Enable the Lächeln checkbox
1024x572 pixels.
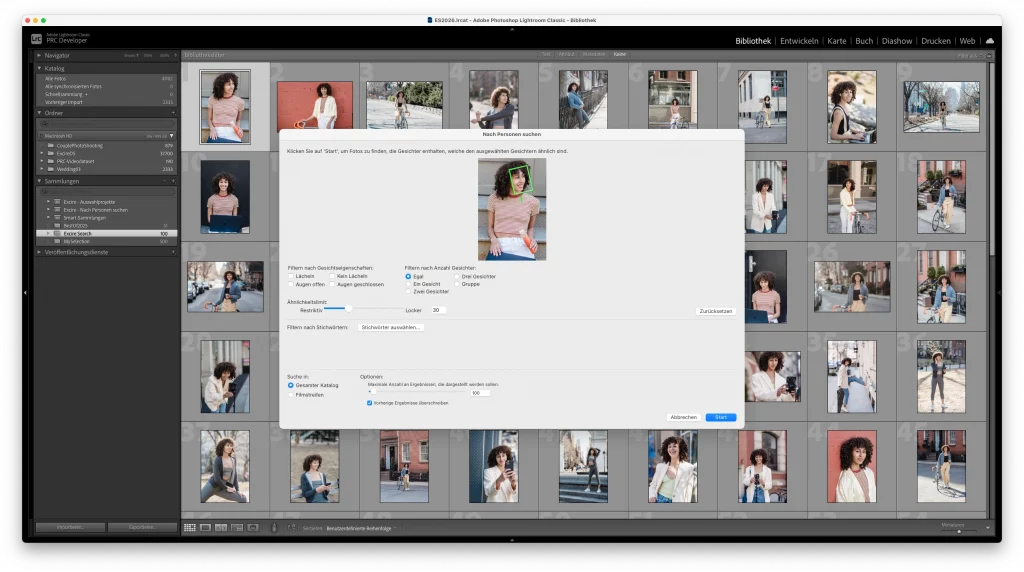click(291, 276)
